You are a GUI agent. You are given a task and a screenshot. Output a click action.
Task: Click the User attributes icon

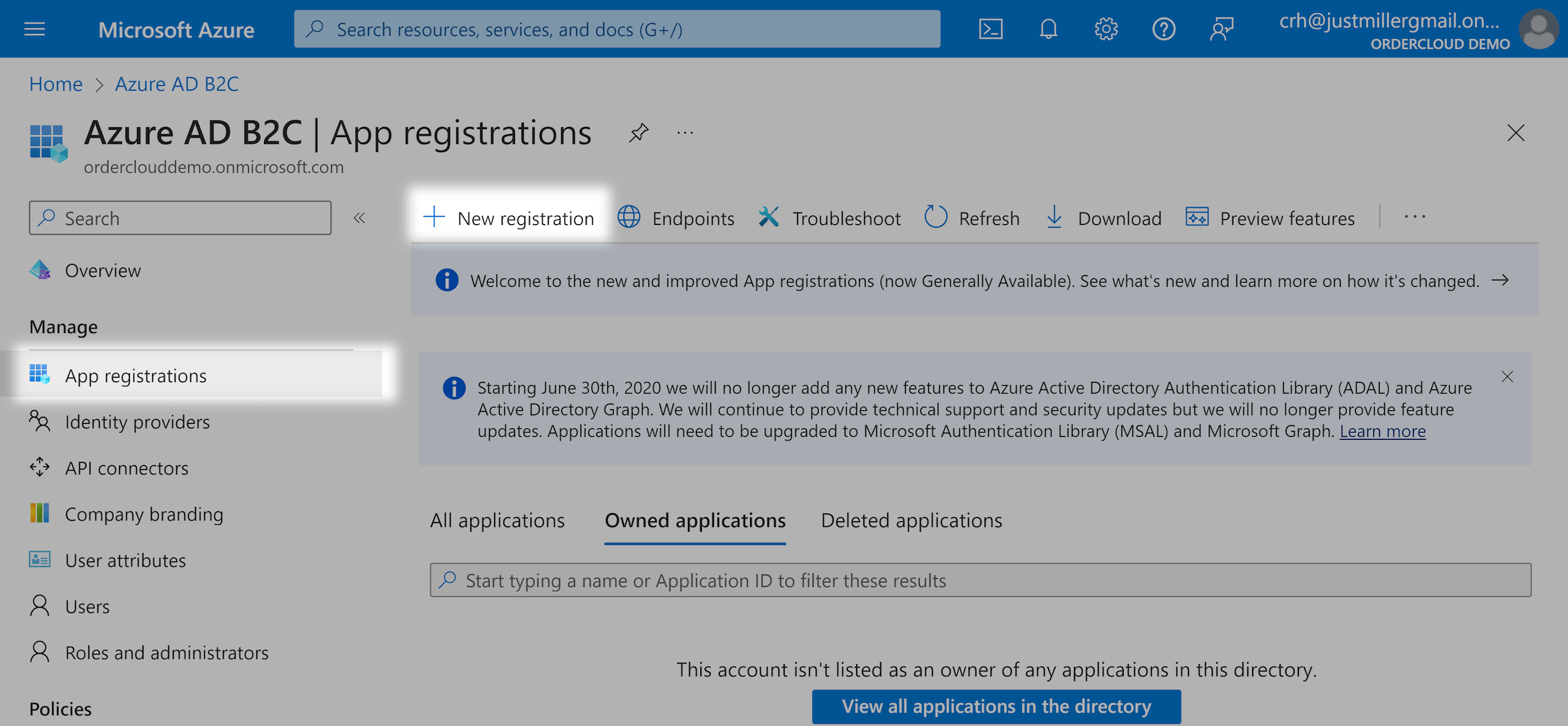click(x=40, y=559)
